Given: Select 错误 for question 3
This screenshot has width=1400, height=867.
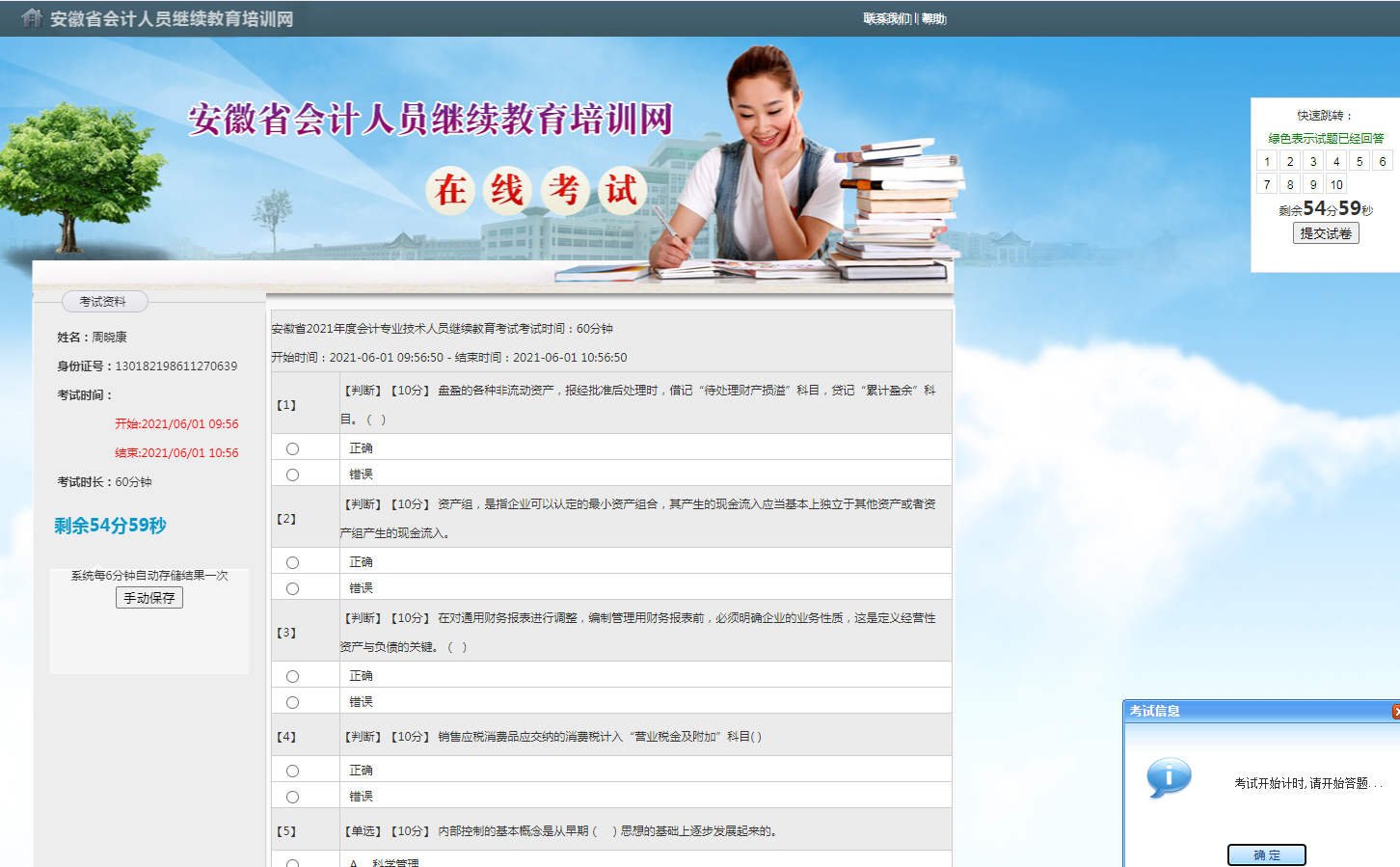Looking at the screenshot, I should [292, 702].
